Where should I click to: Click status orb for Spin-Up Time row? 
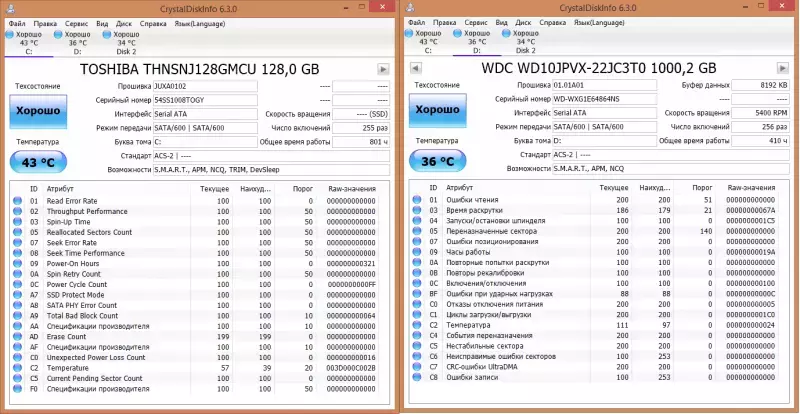tap(18, 222)
